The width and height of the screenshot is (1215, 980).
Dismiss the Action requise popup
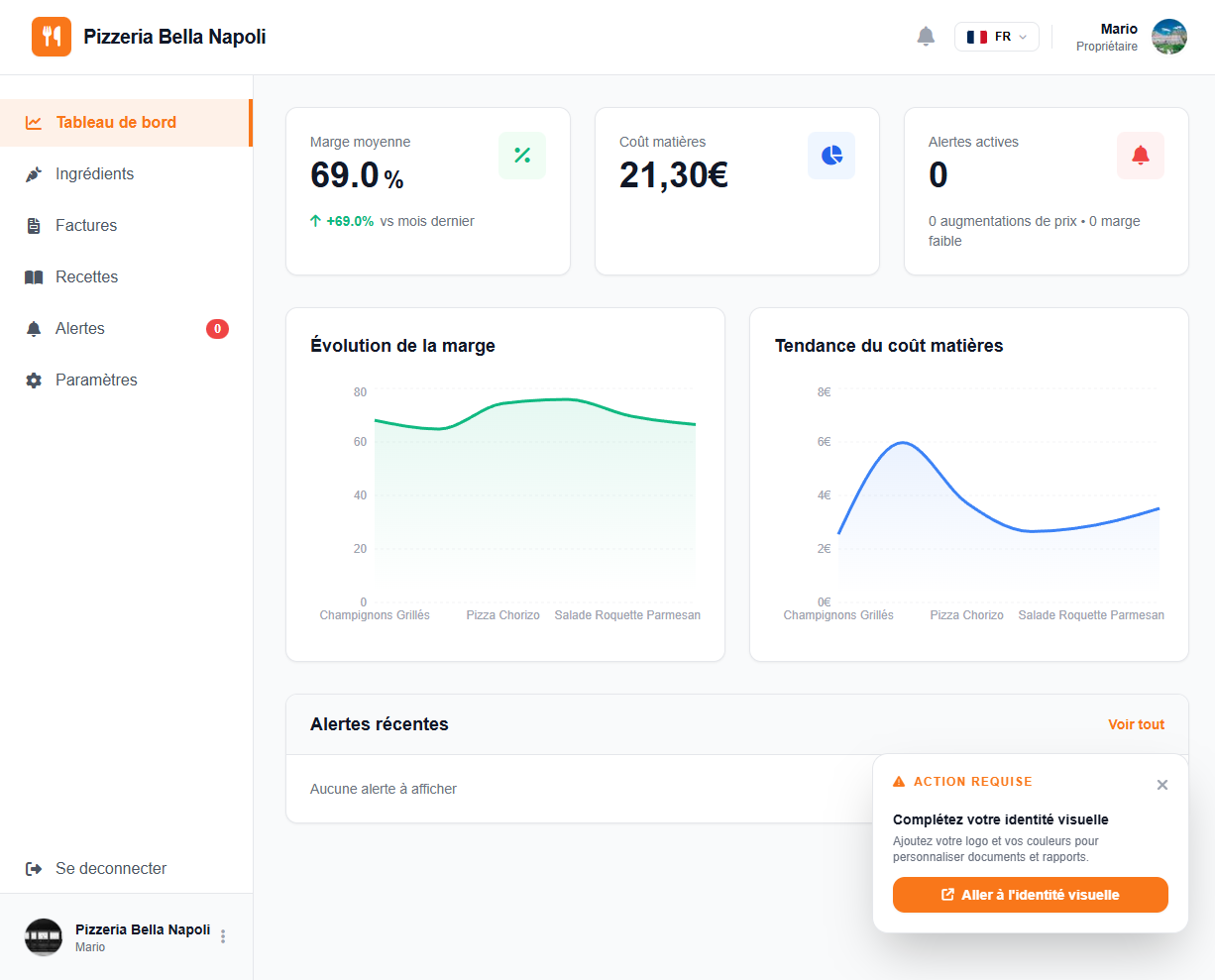pyautogui.click(x=1162, y=785)
